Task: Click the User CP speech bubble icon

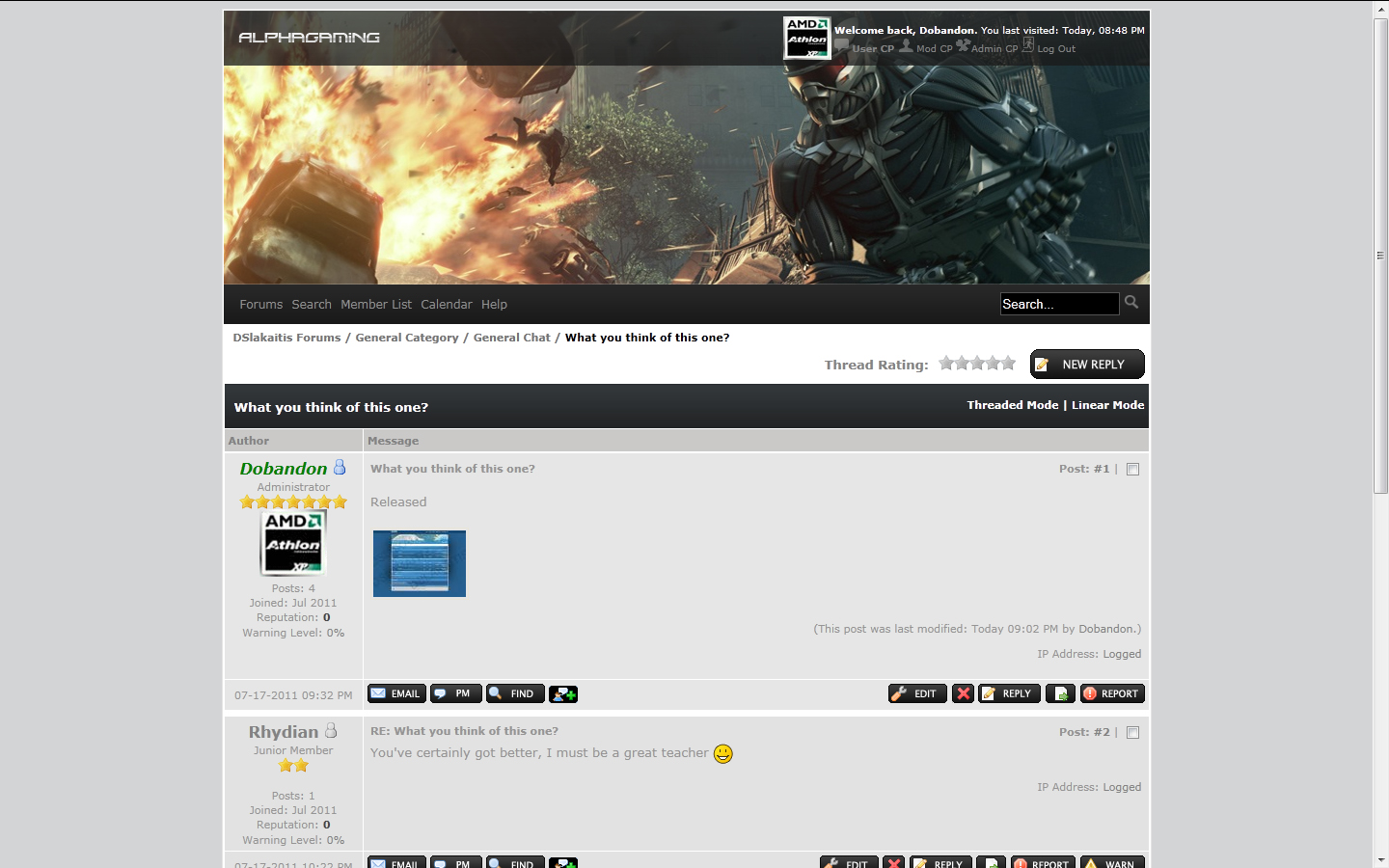Action: coord(842,45)
